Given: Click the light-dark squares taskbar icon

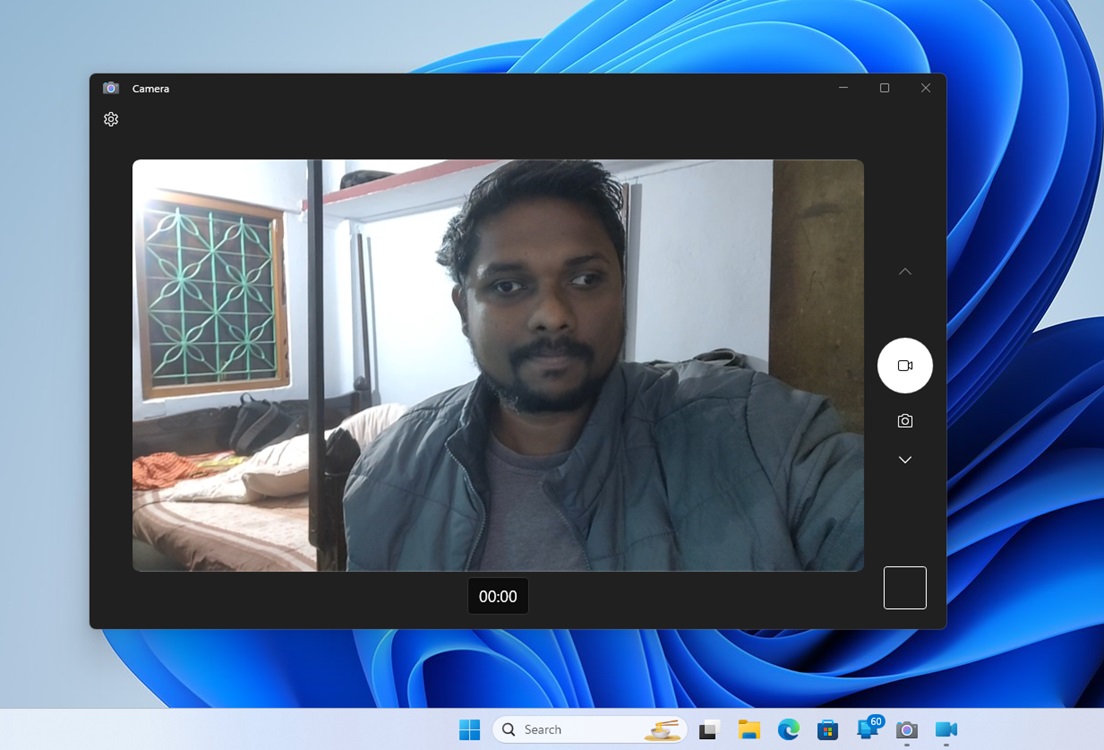Looking at the screenshot, I should (x=709, y=730).
